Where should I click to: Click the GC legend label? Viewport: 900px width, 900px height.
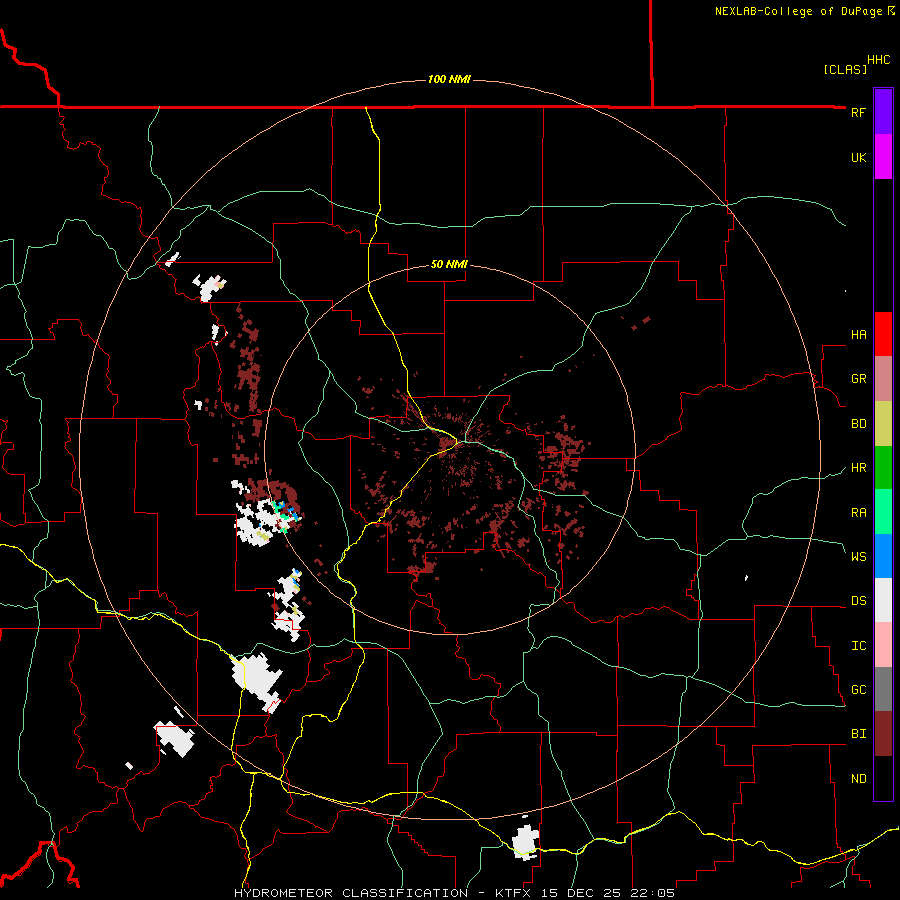858,689
